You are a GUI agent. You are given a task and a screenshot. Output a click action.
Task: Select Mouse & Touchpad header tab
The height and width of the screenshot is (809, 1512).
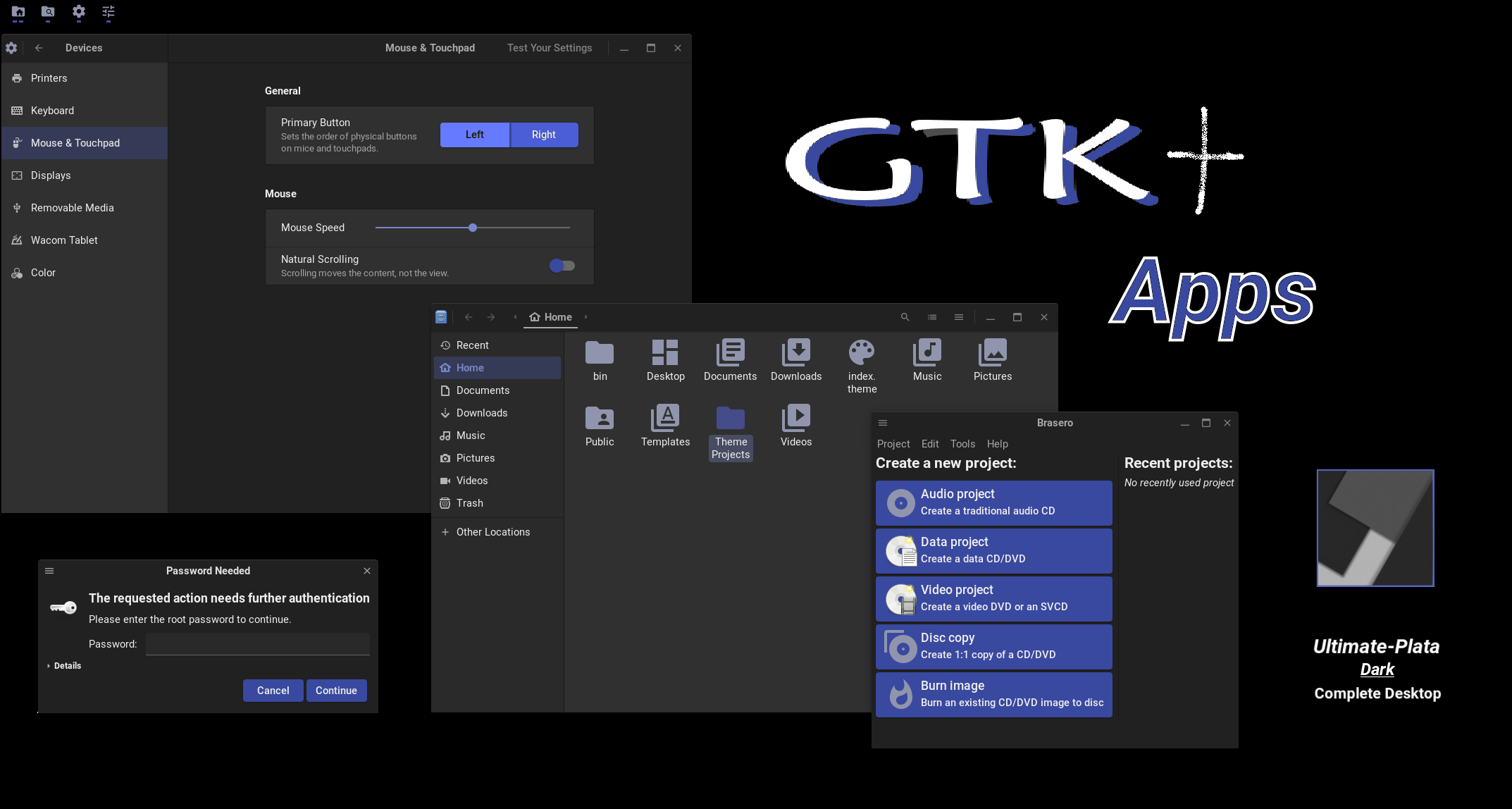tap(430, 48)
